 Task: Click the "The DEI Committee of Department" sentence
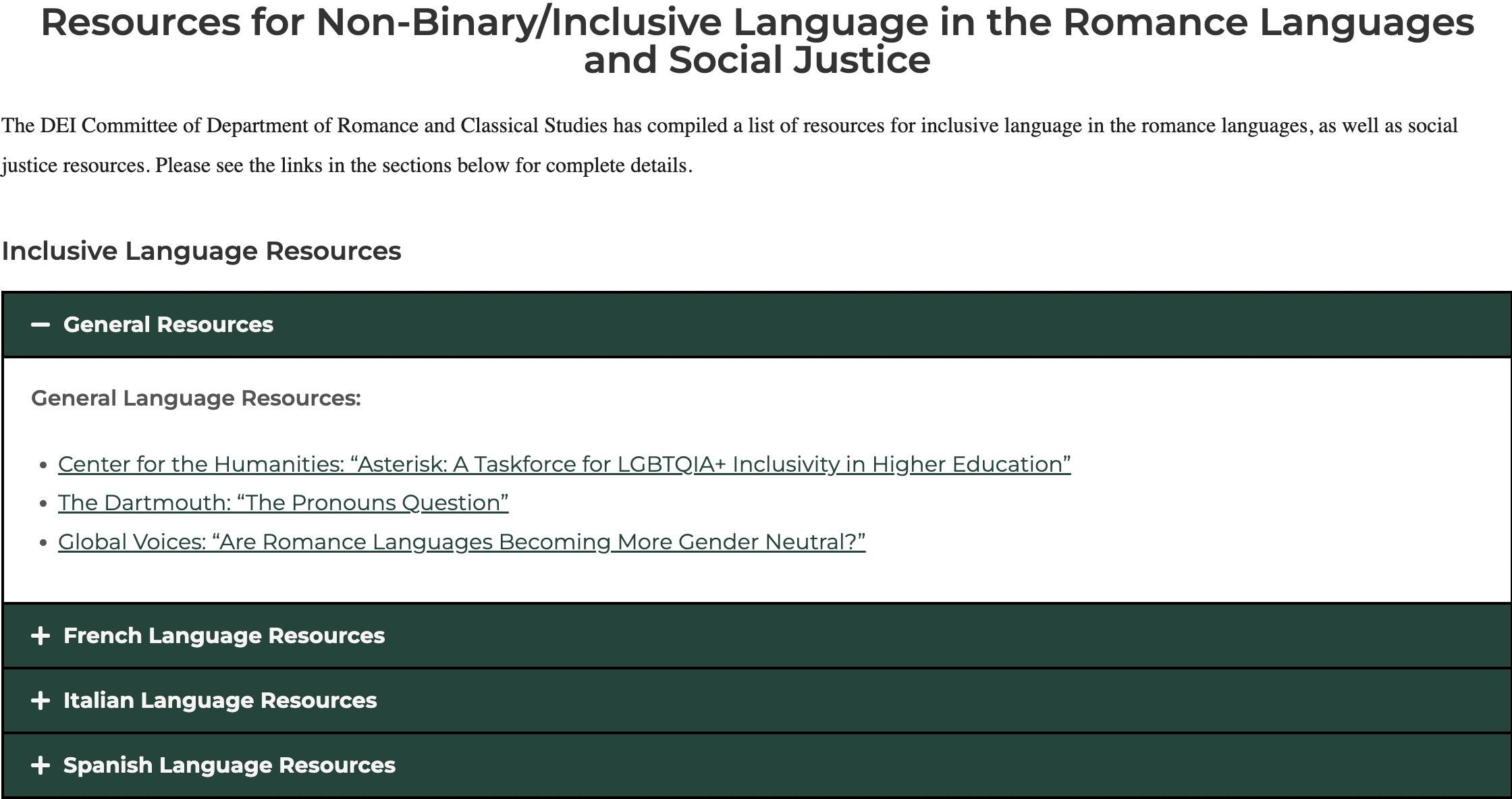[729, 126]
